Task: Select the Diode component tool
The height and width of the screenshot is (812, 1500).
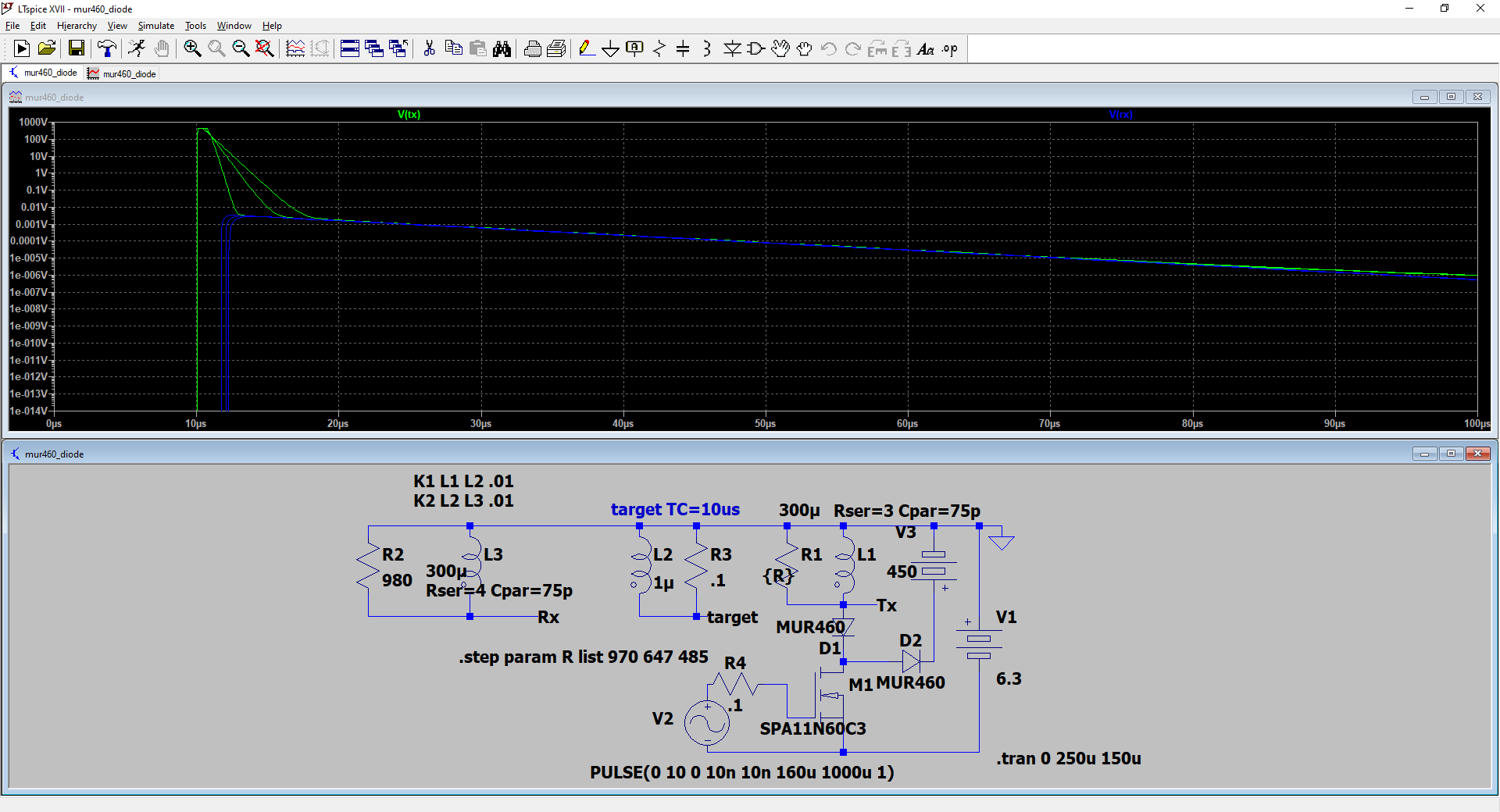Action: [732, 48]
